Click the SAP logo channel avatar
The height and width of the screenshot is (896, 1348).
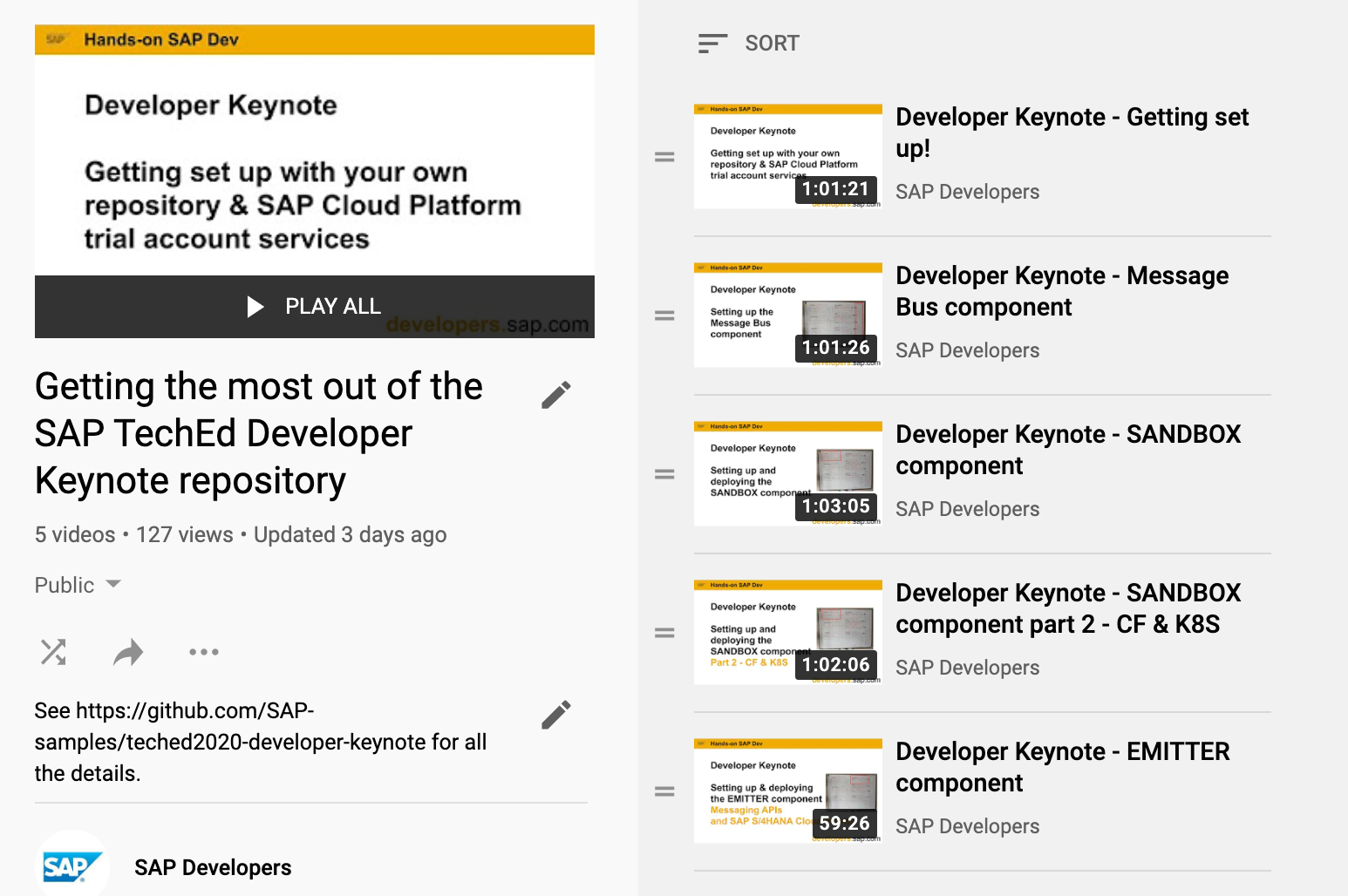73,865
